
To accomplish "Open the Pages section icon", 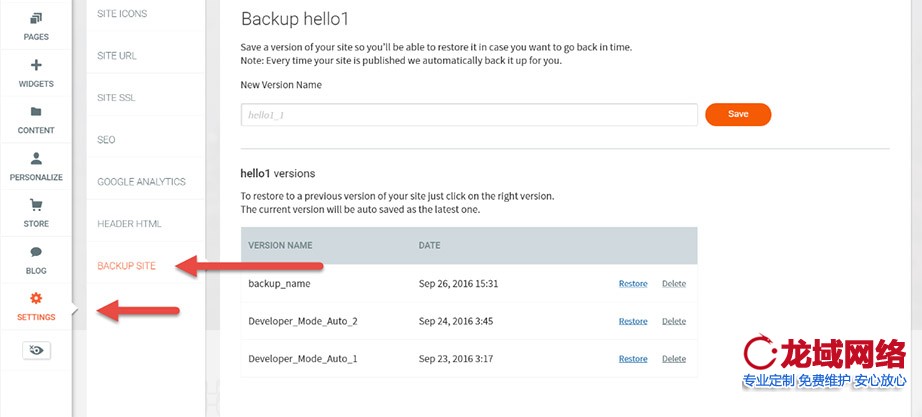I will pyautogui.click(x=36, y=19).
